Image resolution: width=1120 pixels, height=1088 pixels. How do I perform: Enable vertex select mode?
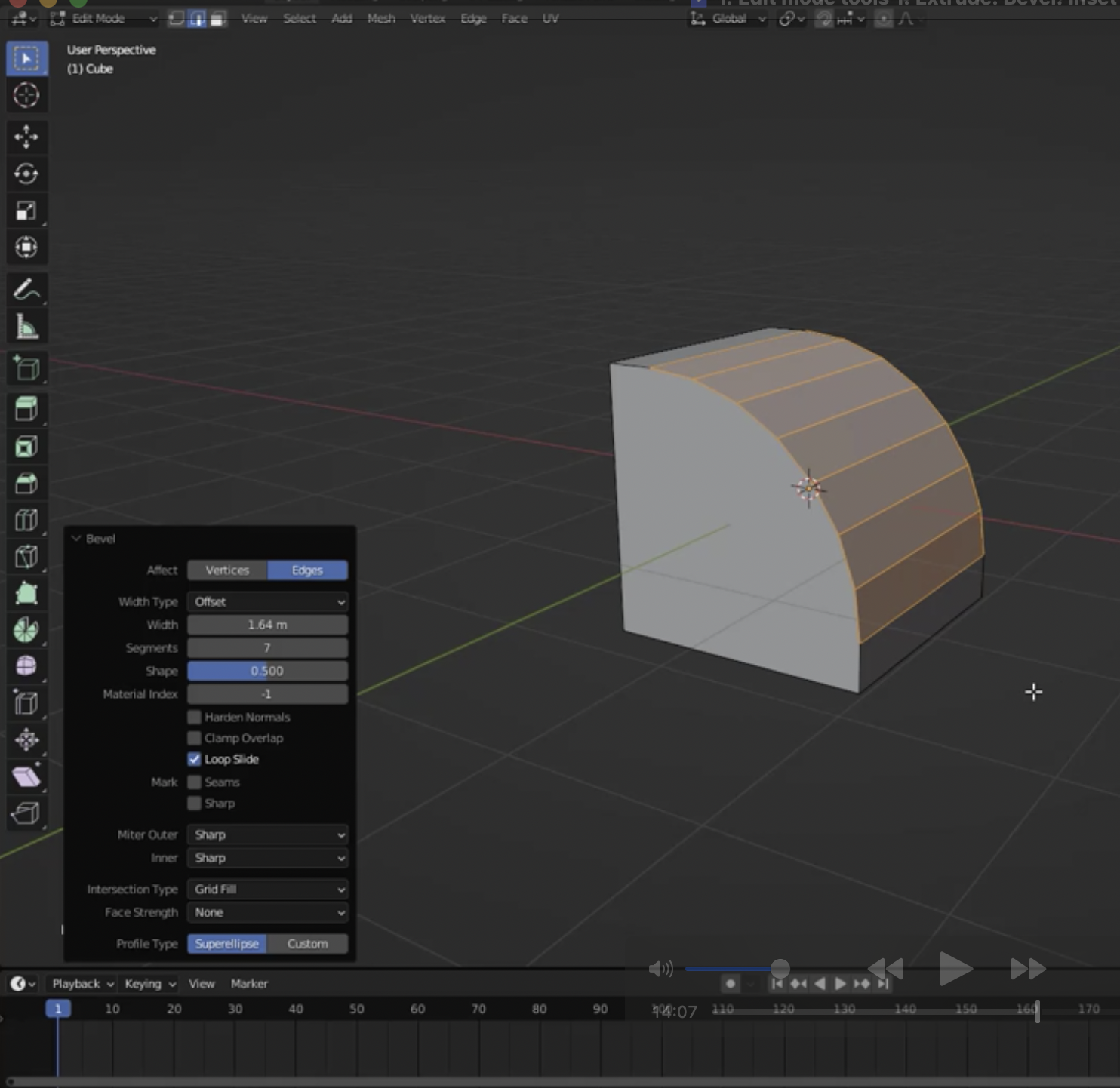pyautogui.click(x=177, y=19)
